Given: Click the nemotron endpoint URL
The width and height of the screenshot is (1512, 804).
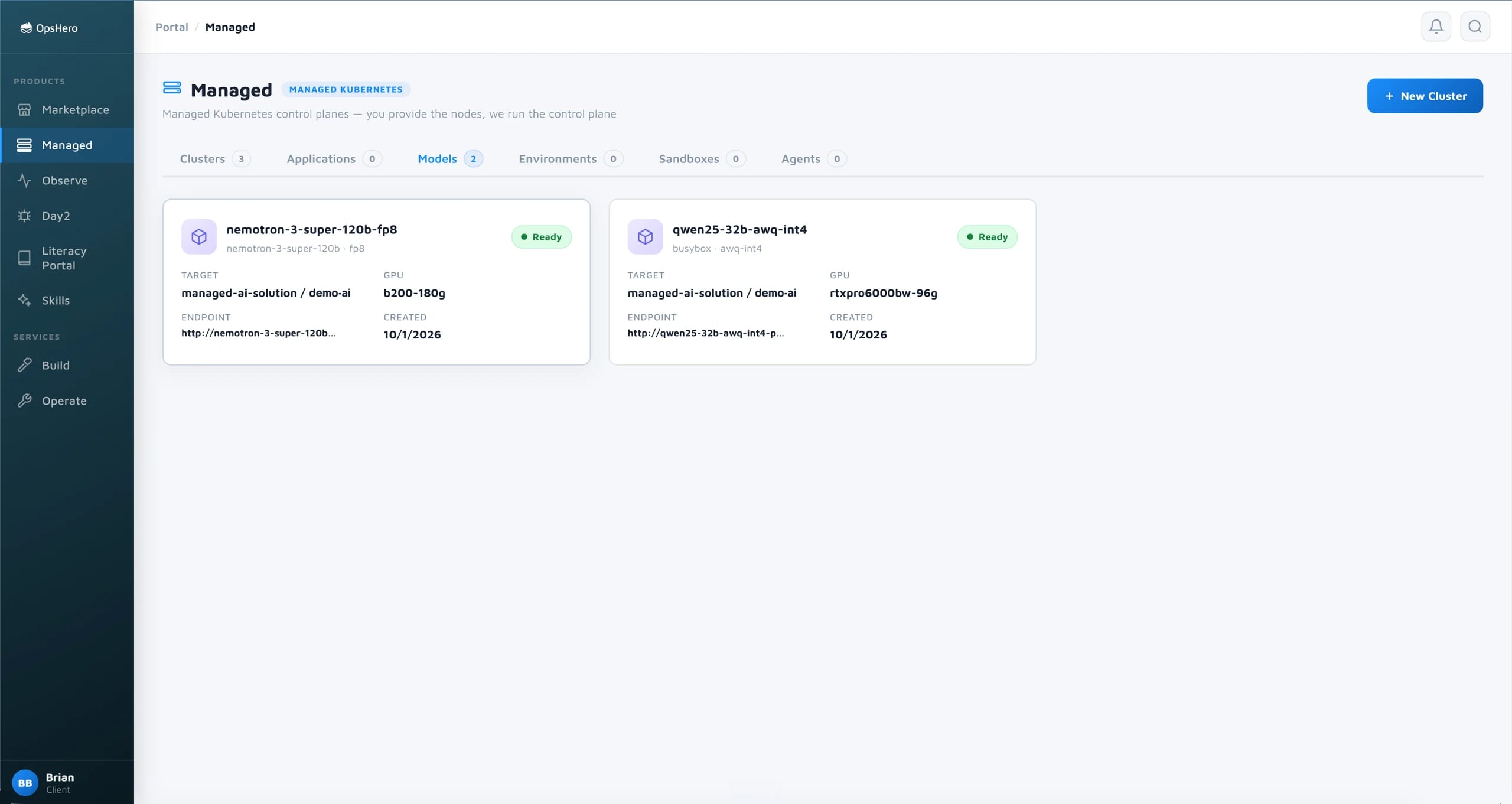Looking at the screenshot, I should coord(258,333).
